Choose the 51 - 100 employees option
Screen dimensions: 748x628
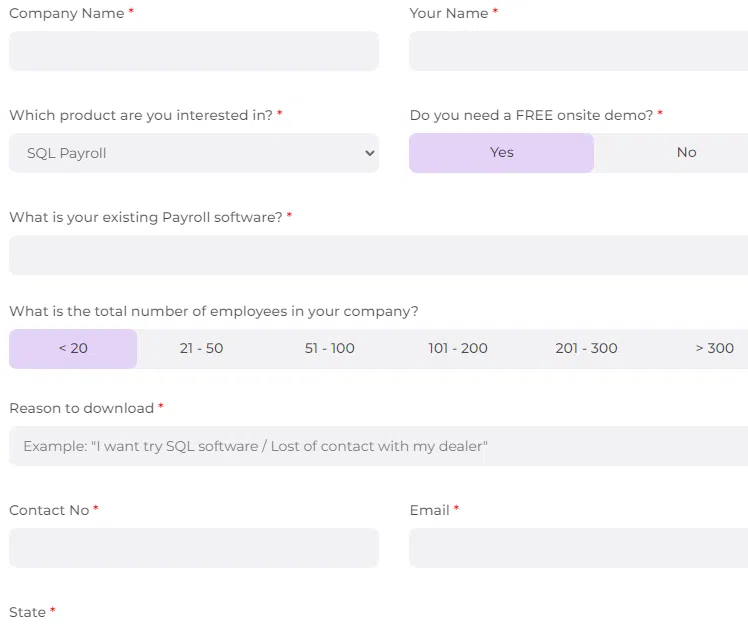click(x=330, y=349)
